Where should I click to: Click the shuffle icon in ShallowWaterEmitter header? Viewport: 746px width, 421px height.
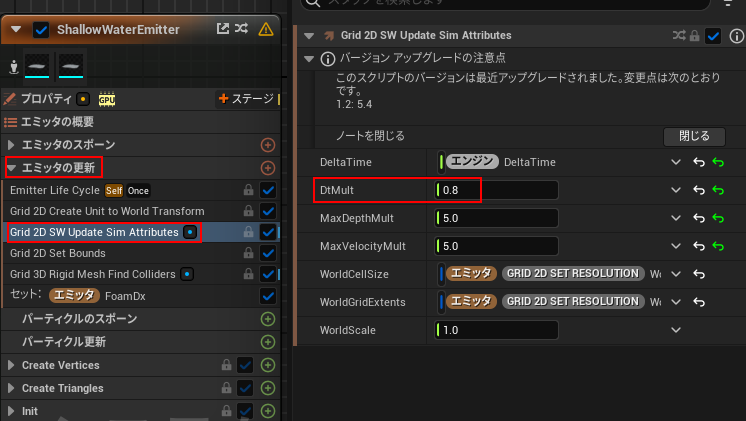tap(241, 29)
